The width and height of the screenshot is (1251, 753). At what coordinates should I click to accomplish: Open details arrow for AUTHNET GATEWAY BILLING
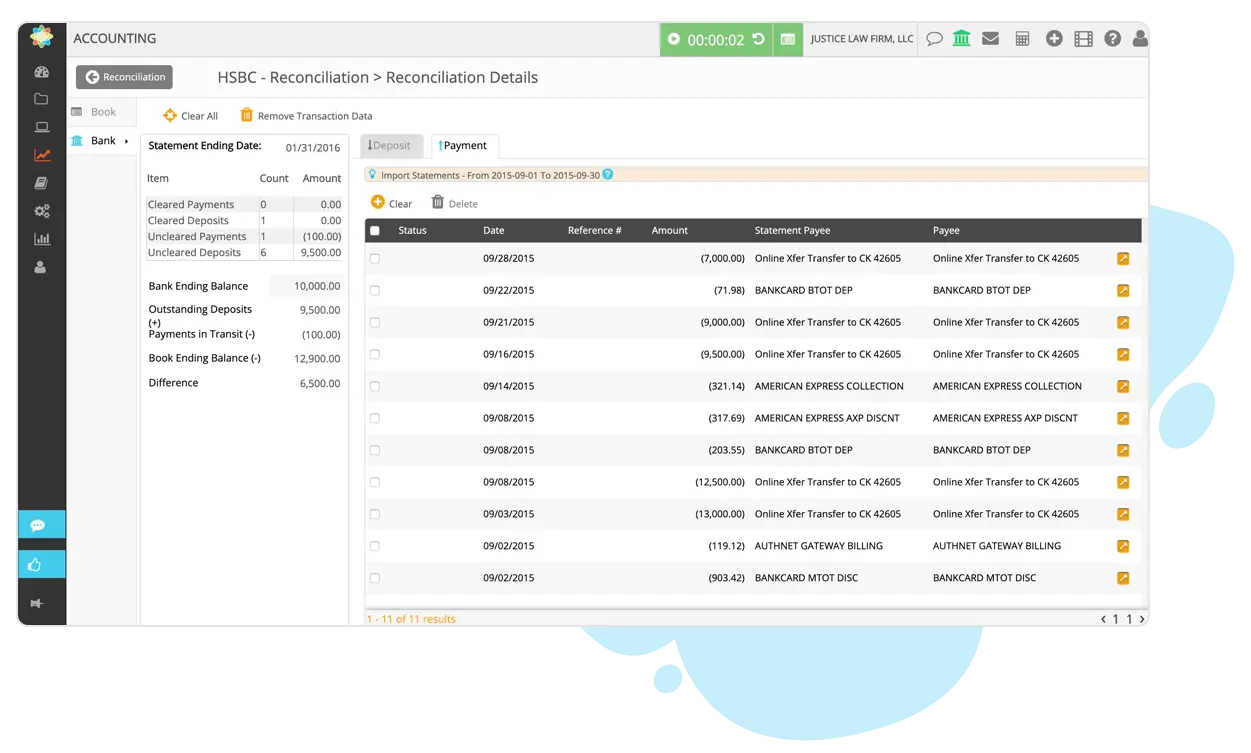coord(1123,546)
